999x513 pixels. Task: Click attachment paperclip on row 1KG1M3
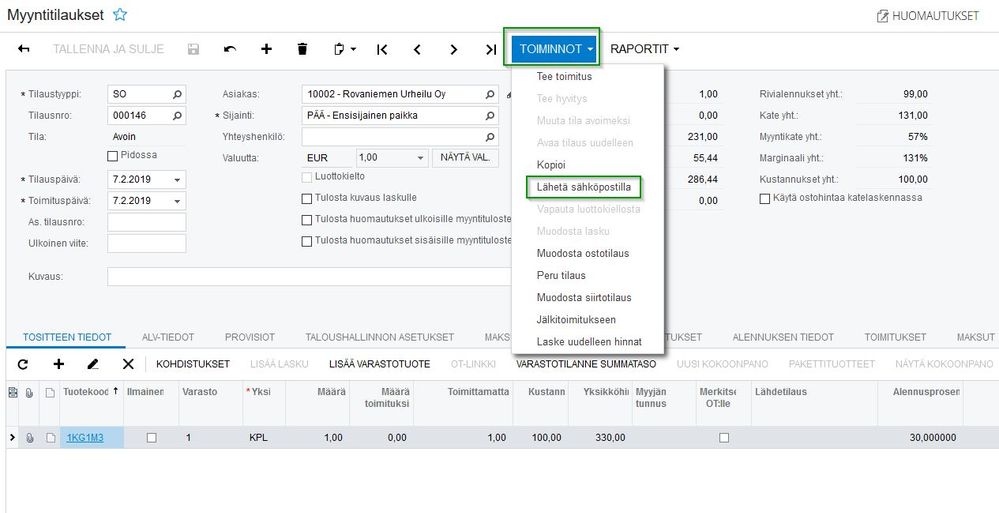29,438
